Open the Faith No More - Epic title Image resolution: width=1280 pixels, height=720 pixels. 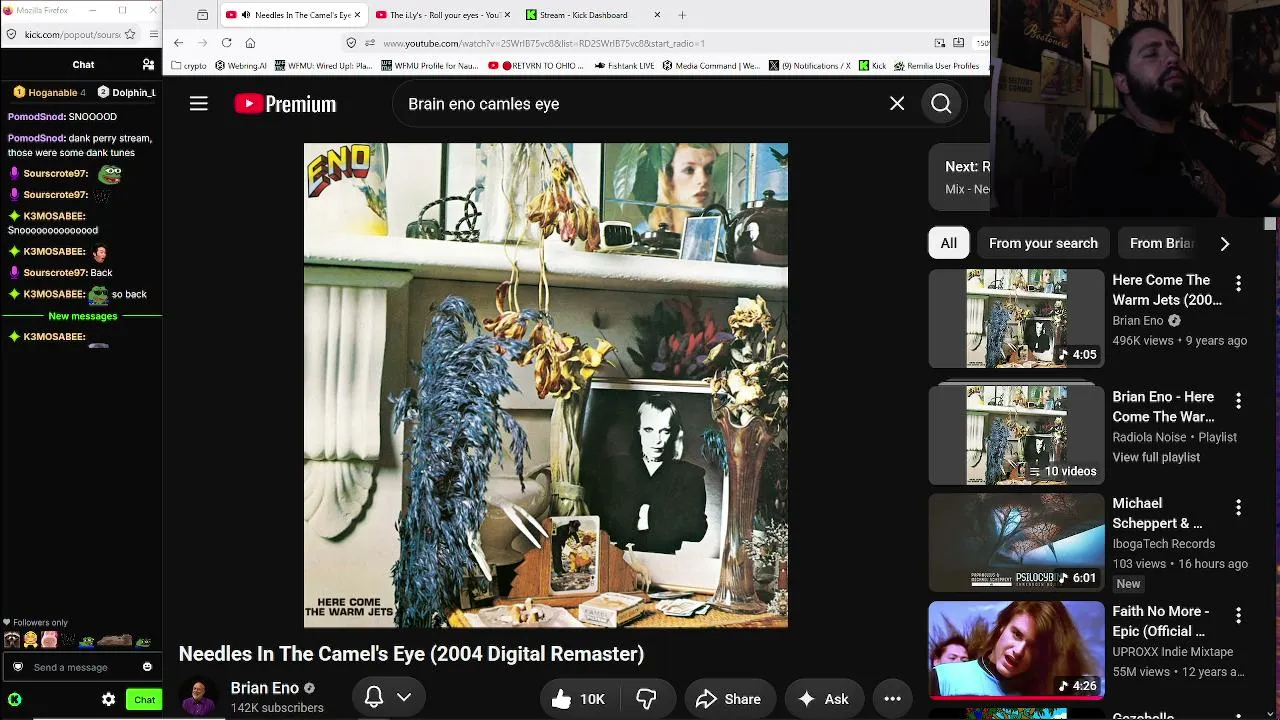(x=1162, y=621)
